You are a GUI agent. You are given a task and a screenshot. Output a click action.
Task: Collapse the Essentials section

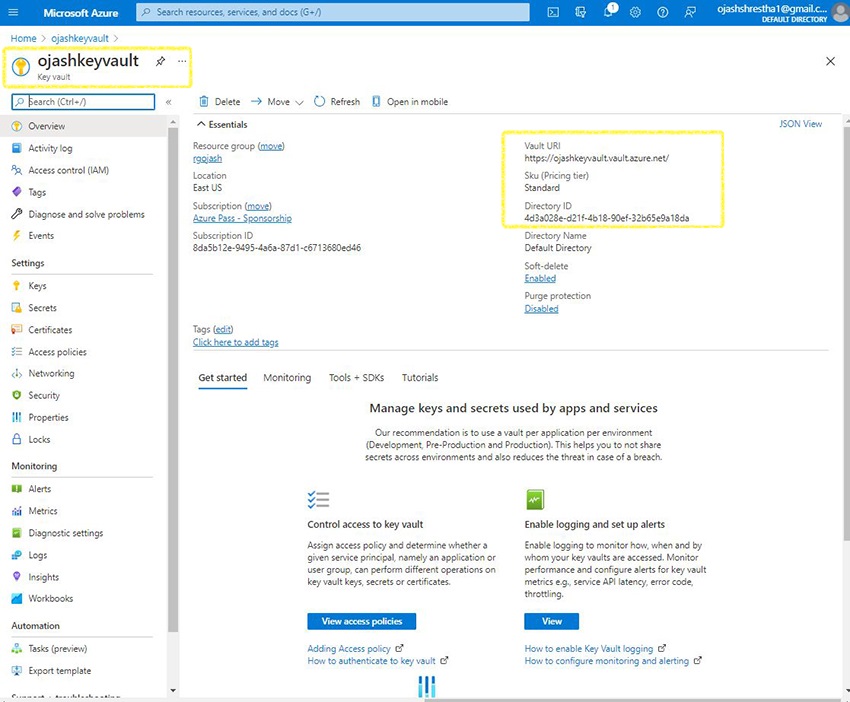[201, 124]
